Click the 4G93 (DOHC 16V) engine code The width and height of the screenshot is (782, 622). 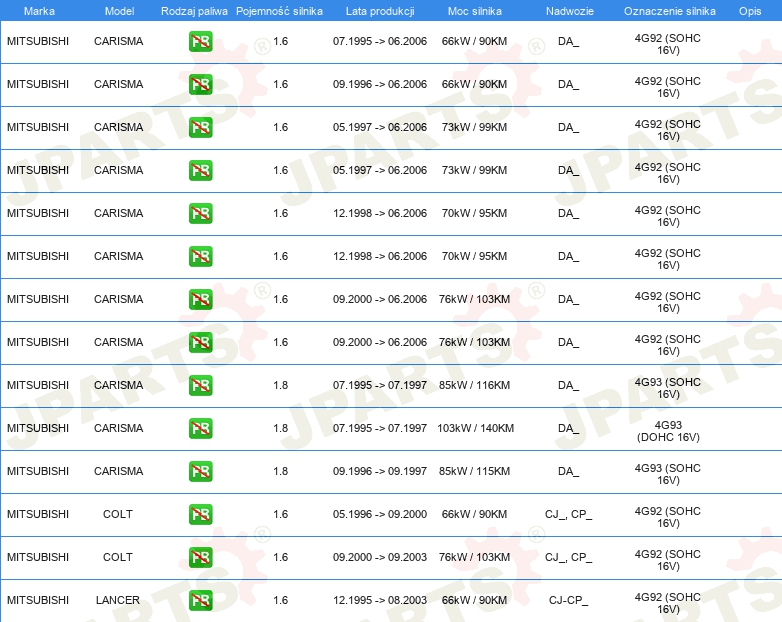[x=668, y=431]
